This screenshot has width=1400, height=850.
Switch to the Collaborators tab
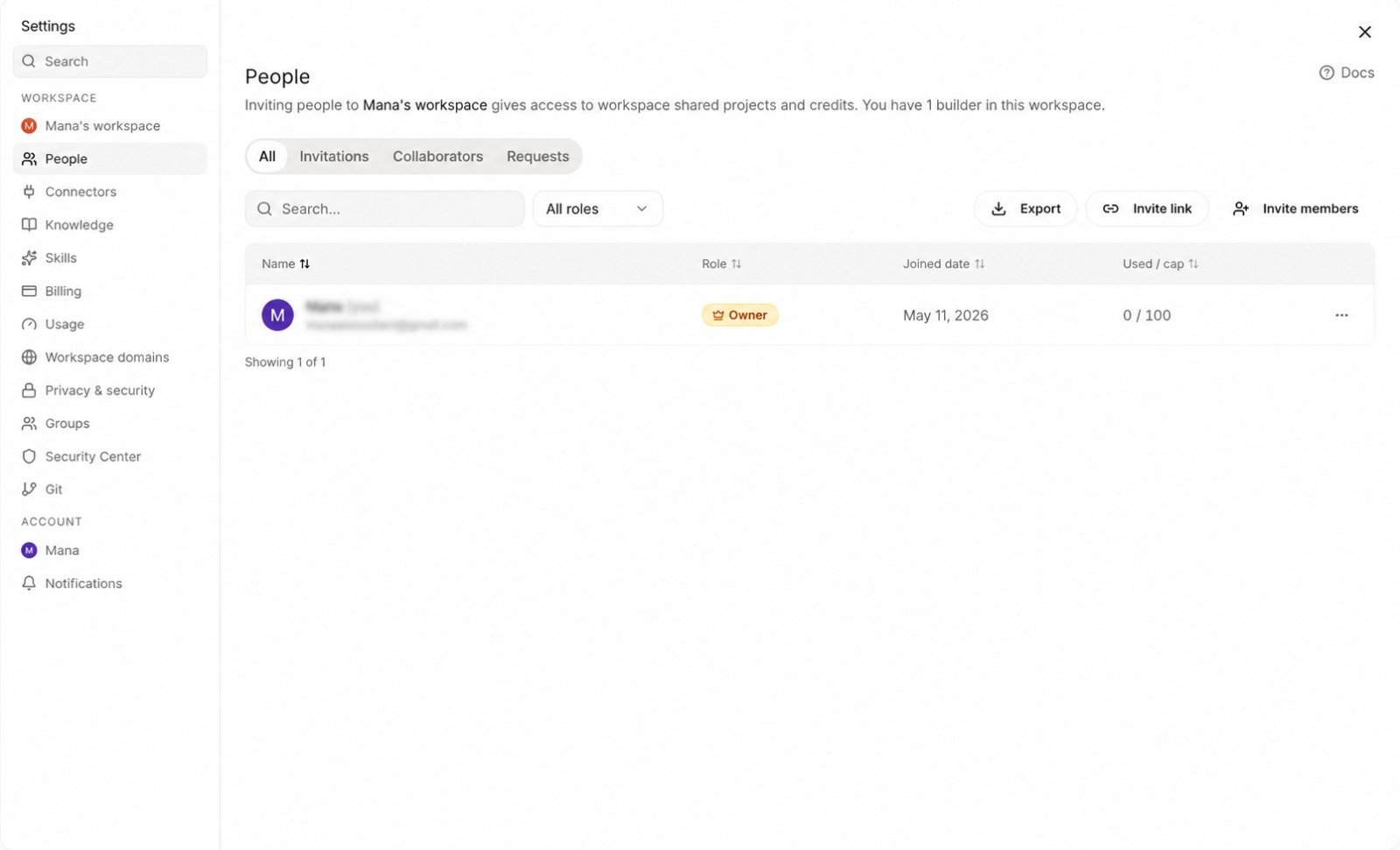point(437,157)
